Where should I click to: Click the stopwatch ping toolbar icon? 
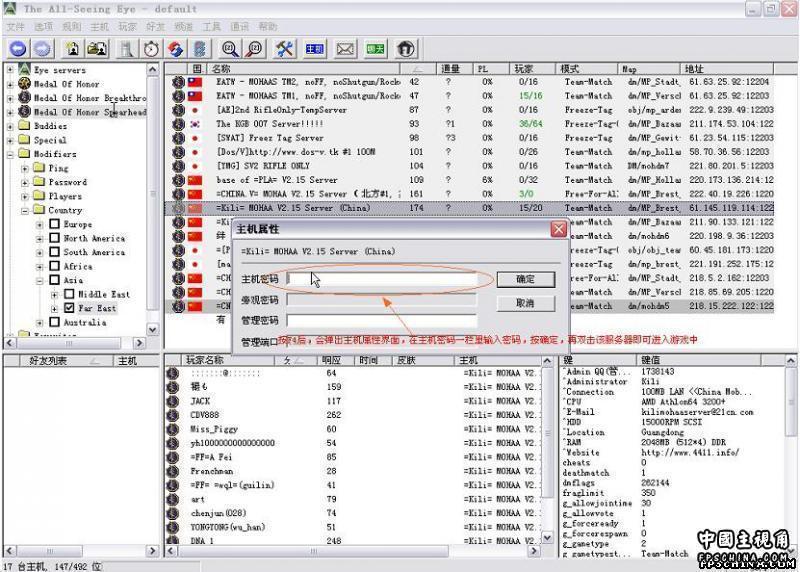(x=152, y=49)
